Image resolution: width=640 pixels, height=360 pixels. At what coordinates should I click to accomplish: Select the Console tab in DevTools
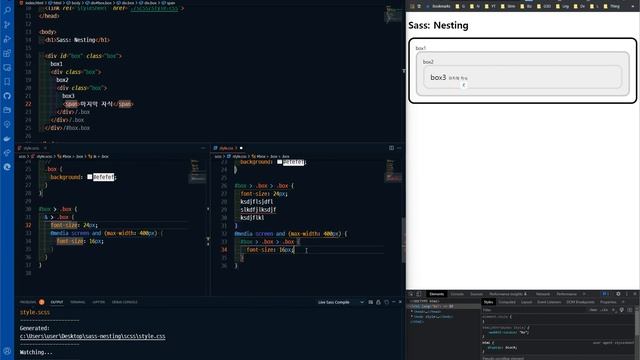pyautogui.click(x=457, y=294)
